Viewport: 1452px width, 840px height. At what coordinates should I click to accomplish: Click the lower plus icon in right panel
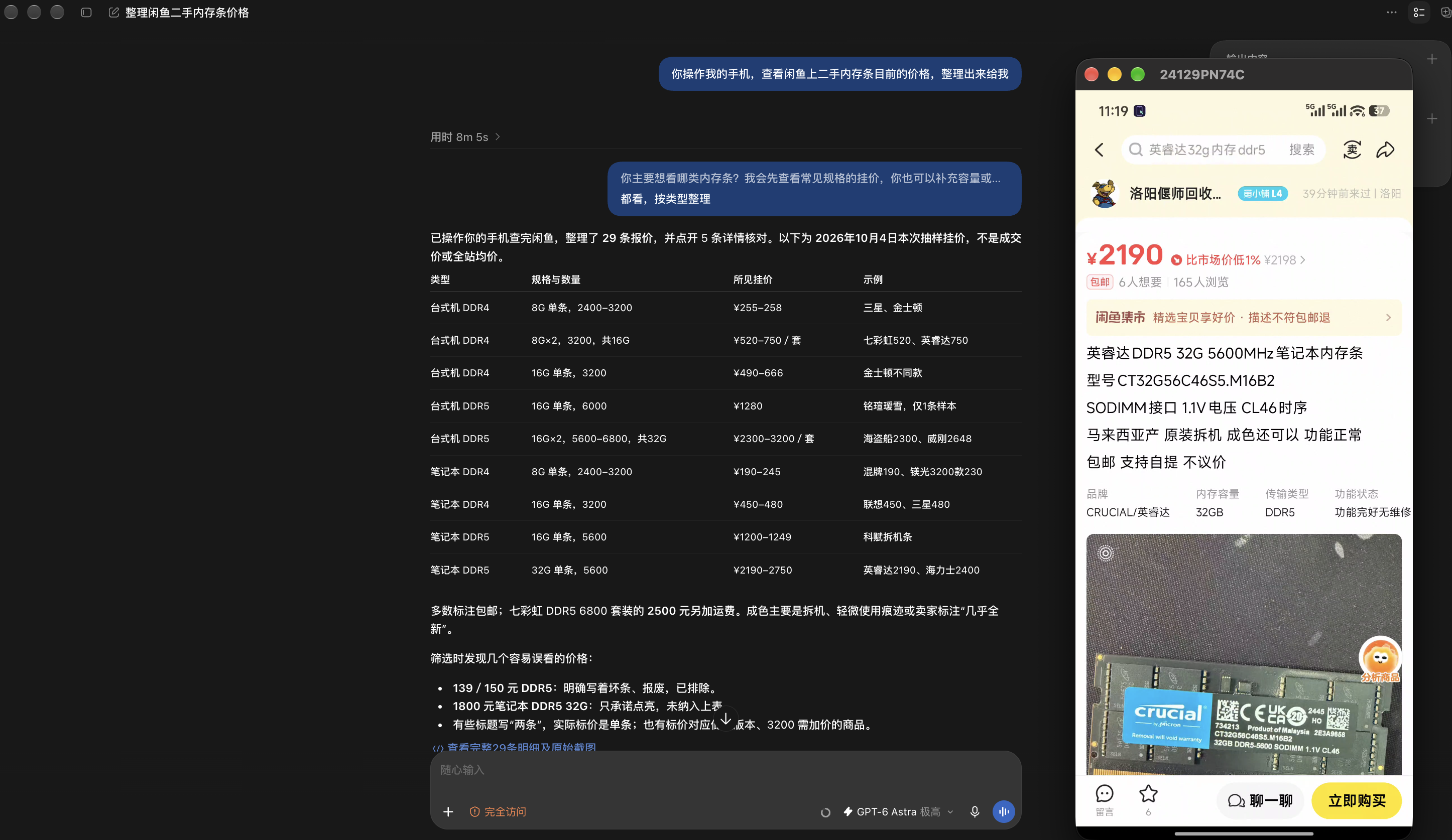pos(1432,119)
